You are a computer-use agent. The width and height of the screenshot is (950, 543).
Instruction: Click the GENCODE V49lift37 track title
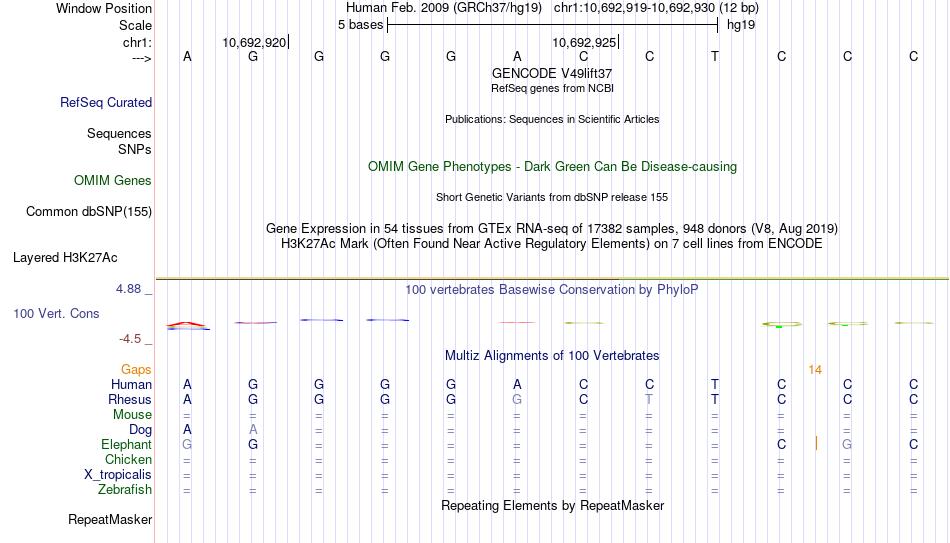pos(552,73)
